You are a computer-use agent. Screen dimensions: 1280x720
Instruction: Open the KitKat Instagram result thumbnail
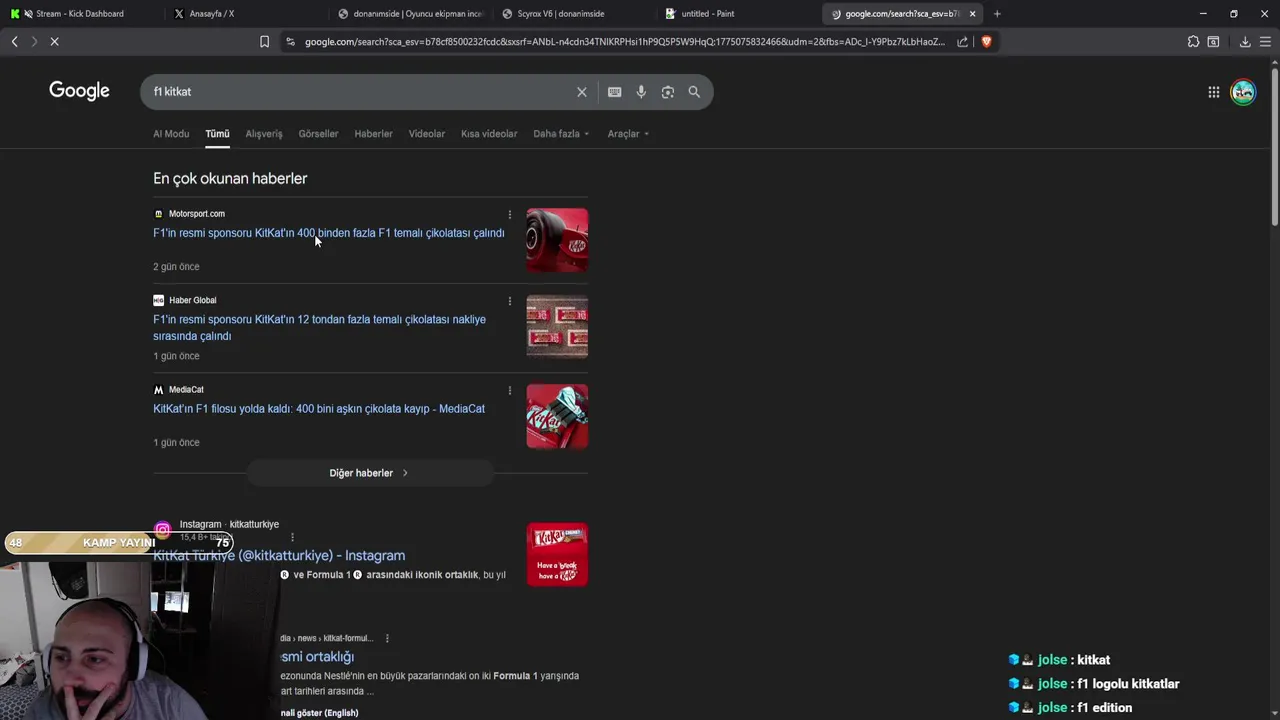point(557,554)
